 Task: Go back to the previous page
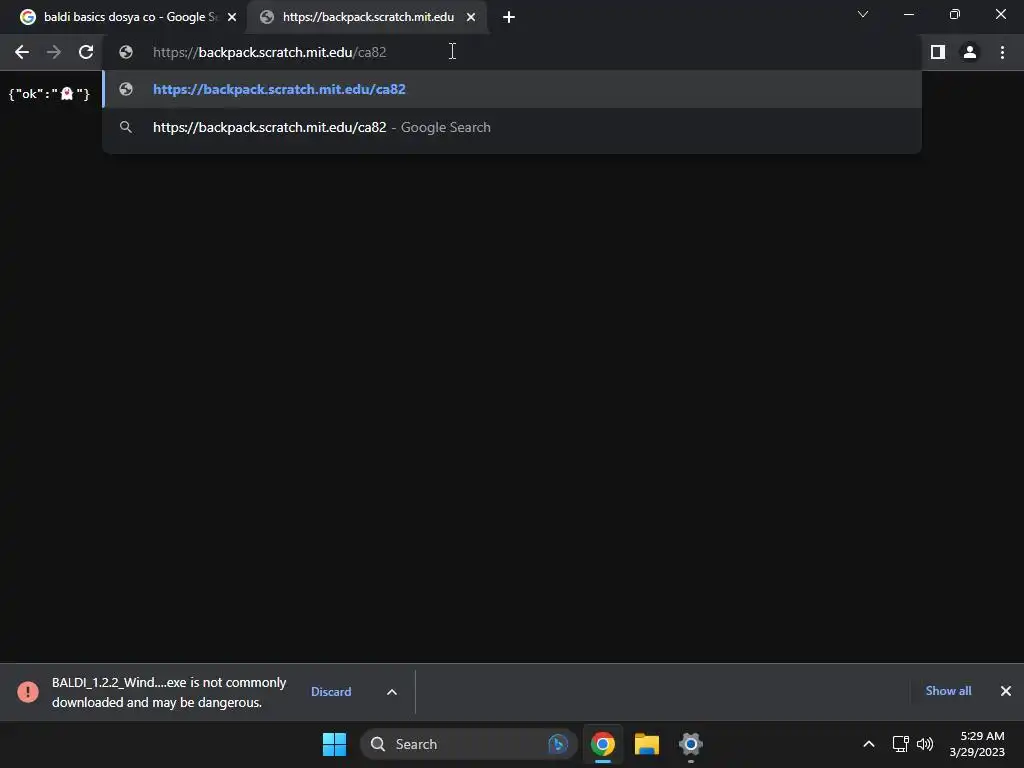click(x=22, y=52)
